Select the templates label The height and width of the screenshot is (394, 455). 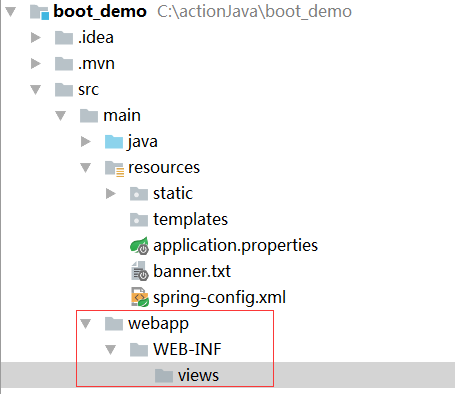tap(191, 220)
